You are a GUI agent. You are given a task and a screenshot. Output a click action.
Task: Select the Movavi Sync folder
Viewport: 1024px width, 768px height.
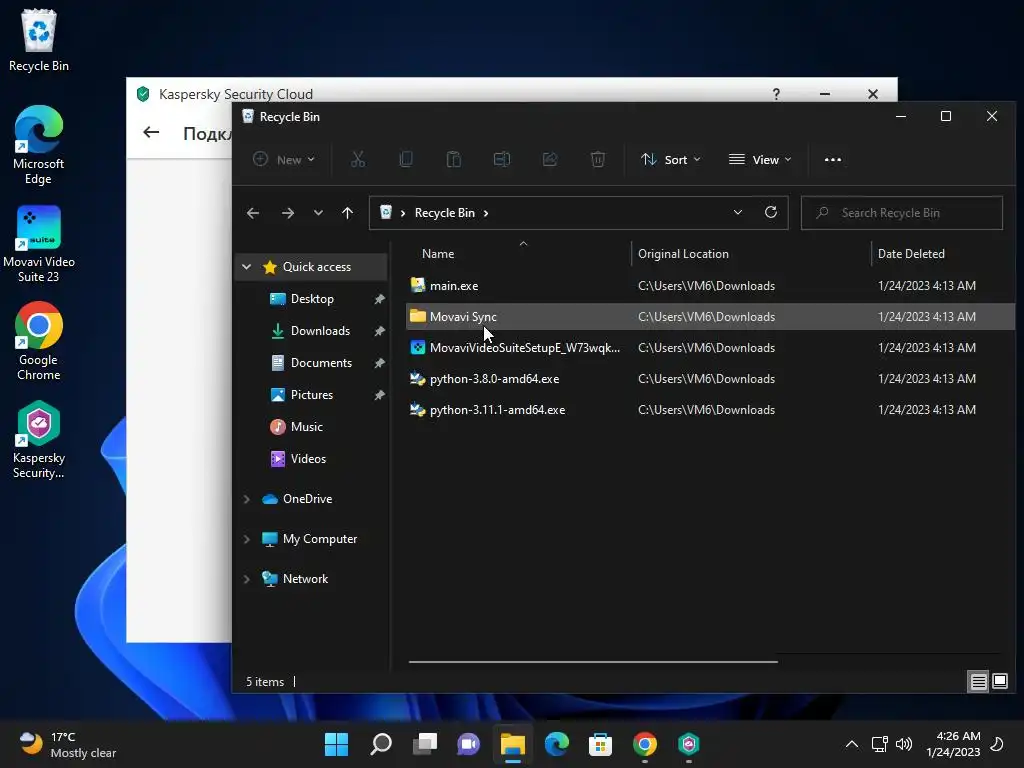point(711,317)
